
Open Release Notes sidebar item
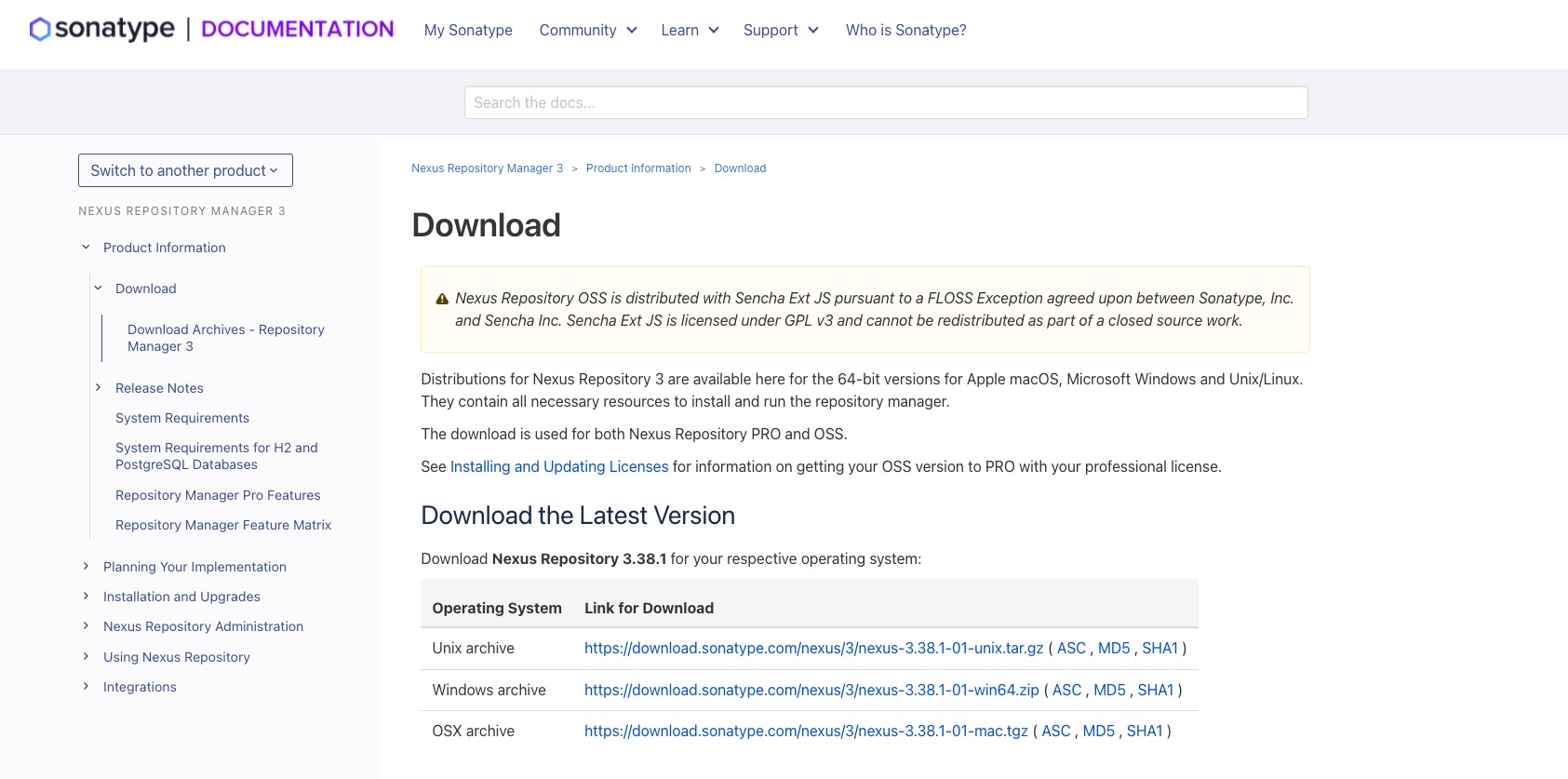[159, 388]
